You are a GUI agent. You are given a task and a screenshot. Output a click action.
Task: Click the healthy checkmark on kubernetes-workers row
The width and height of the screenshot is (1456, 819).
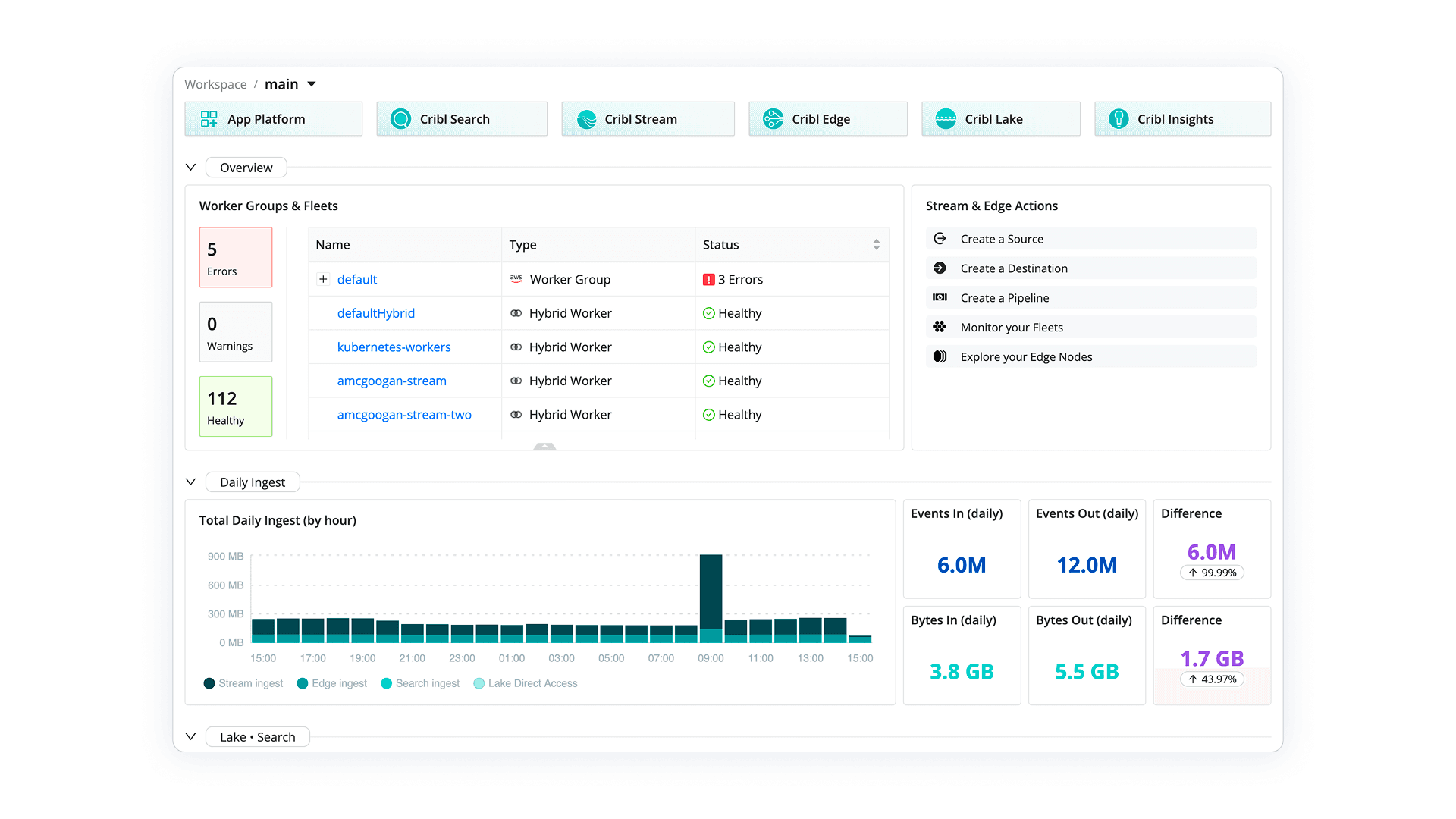coord(709,347)
